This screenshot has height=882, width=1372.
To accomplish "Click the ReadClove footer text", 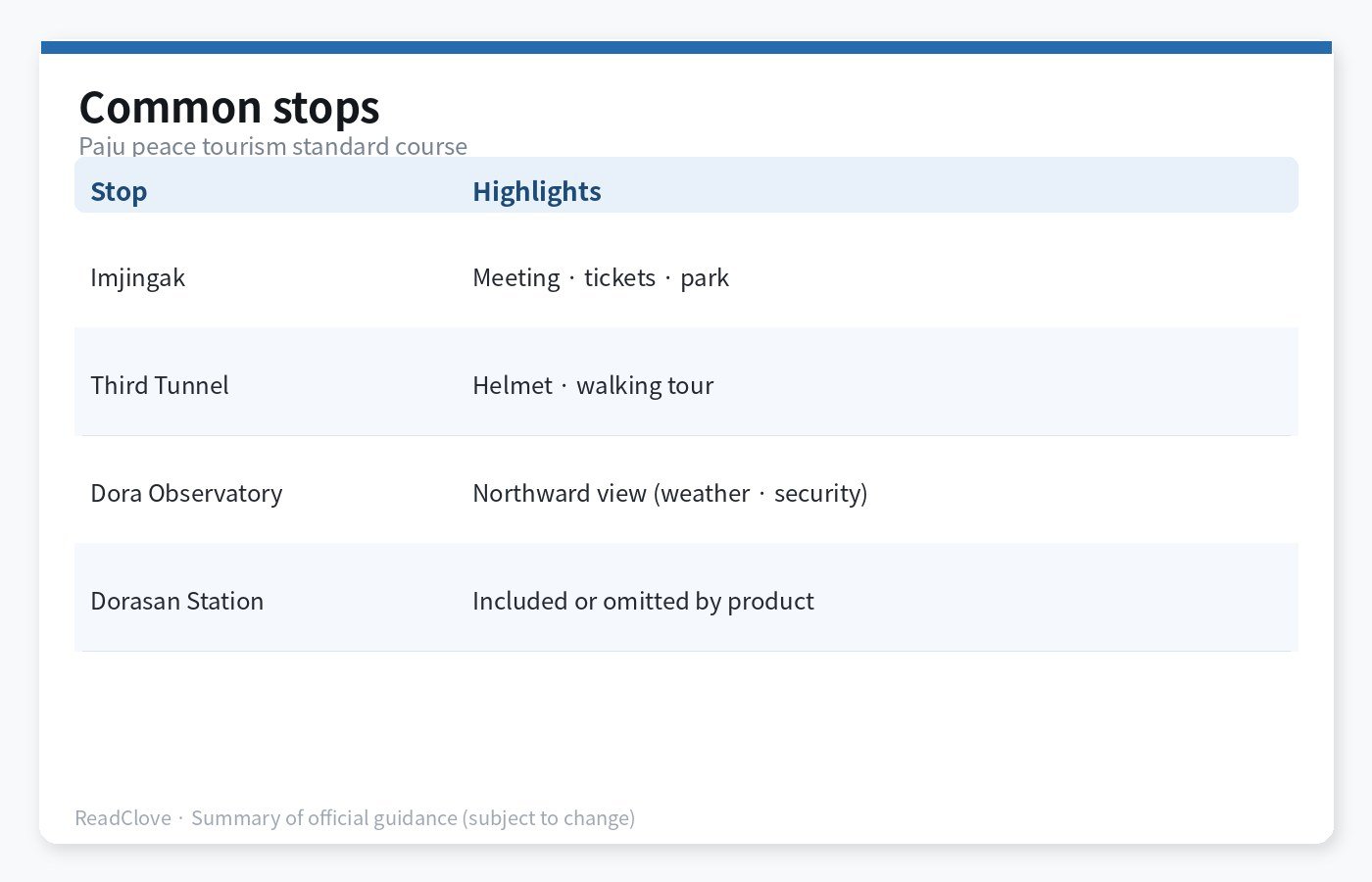I will pos(123,817).
